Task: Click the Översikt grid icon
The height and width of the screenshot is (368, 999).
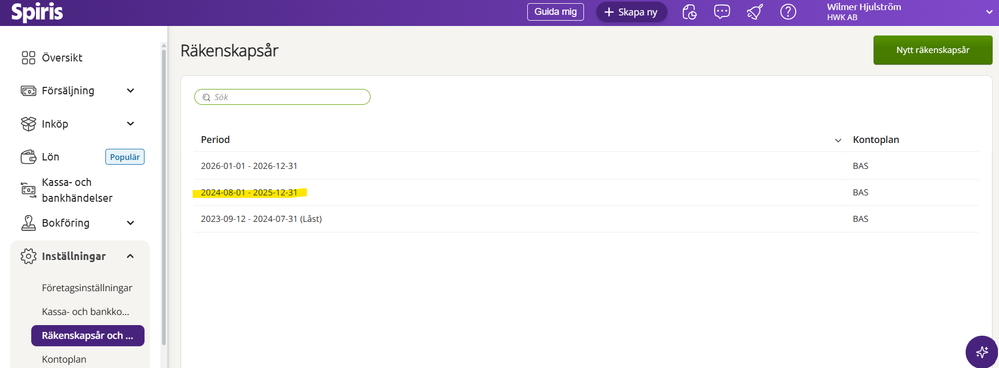Action: coord(28,58)
